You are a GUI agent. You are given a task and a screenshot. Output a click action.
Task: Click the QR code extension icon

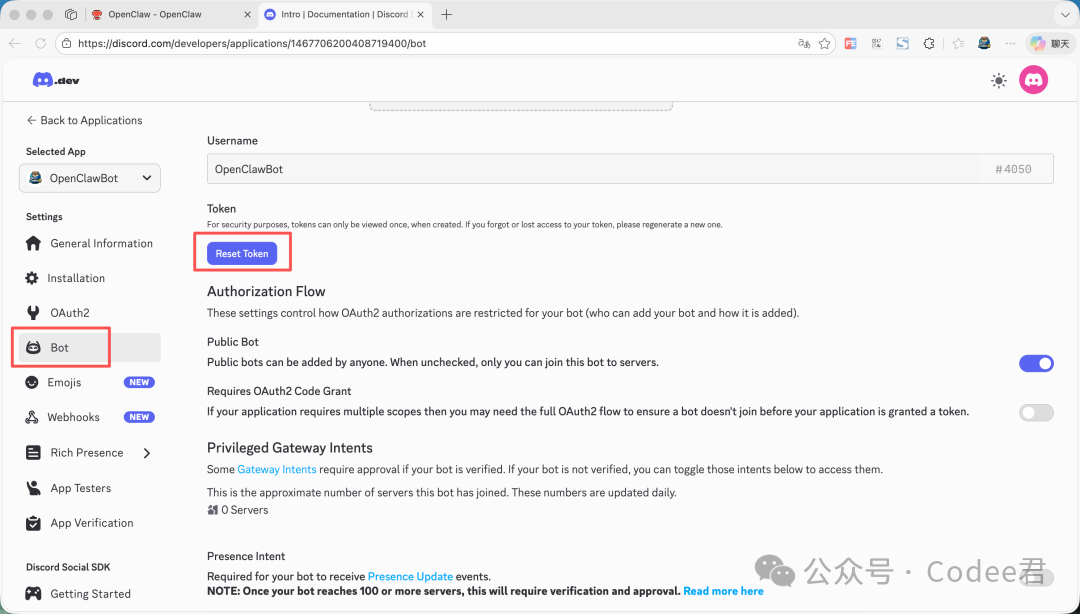(876, 43)
